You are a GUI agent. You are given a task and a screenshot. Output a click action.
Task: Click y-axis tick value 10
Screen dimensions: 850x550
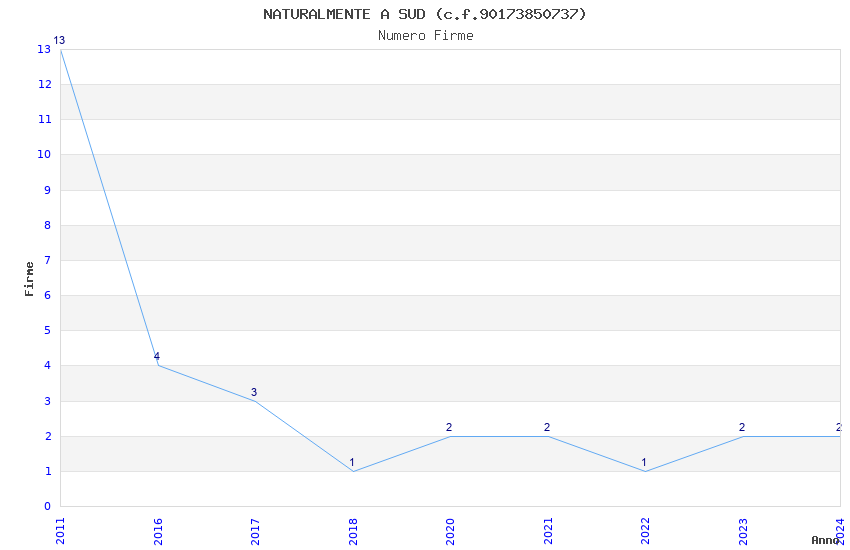44,154
